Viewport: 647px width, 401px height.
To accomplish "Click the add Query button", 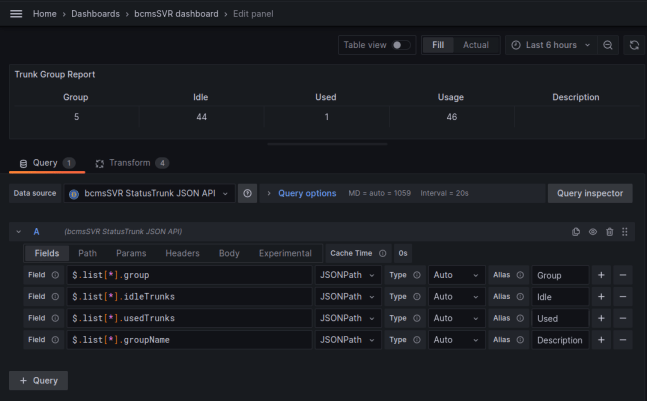I will point(39,380).
